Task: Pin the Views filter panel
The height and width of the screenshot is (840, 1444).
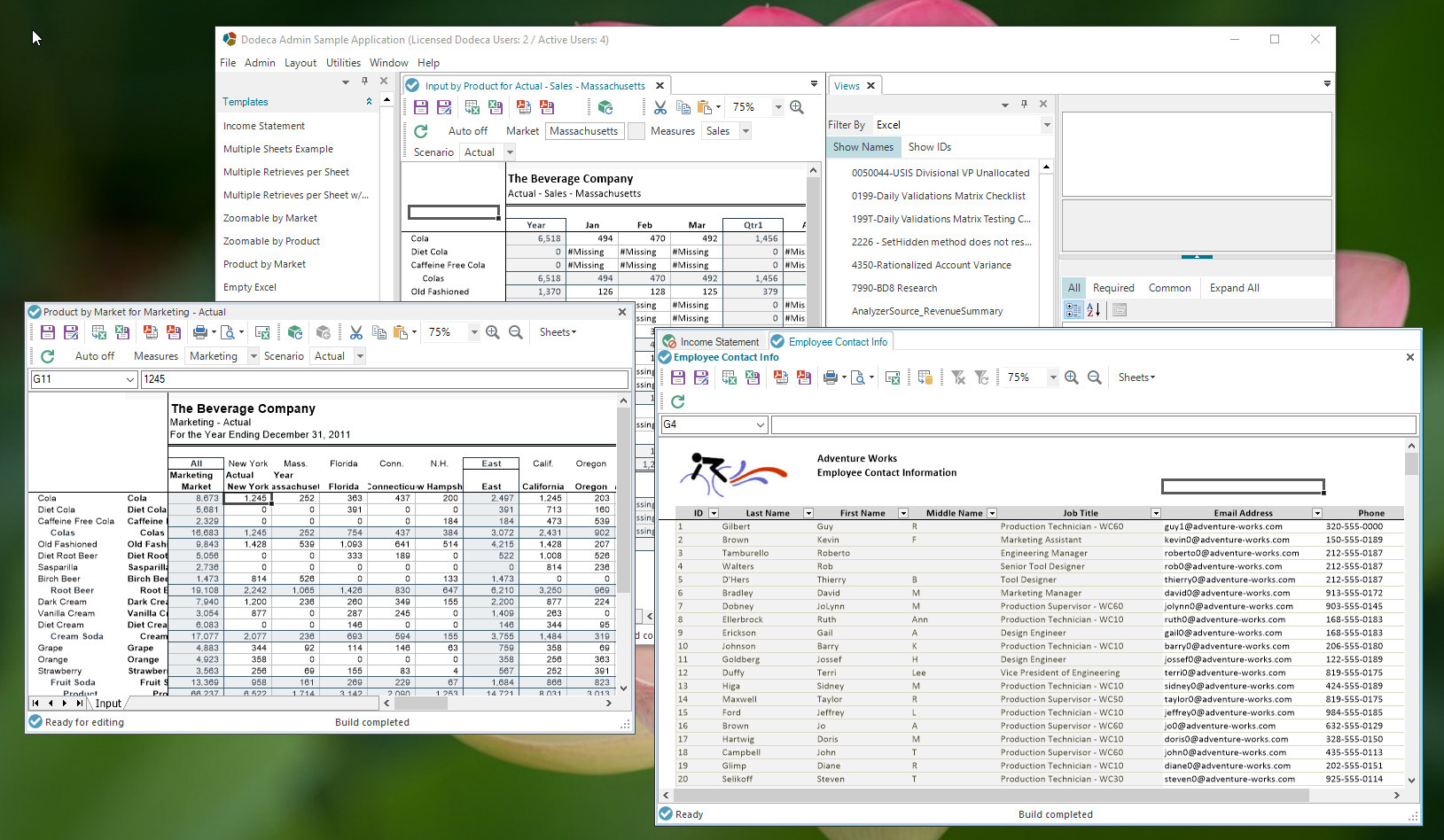Action: [1024, 105]
